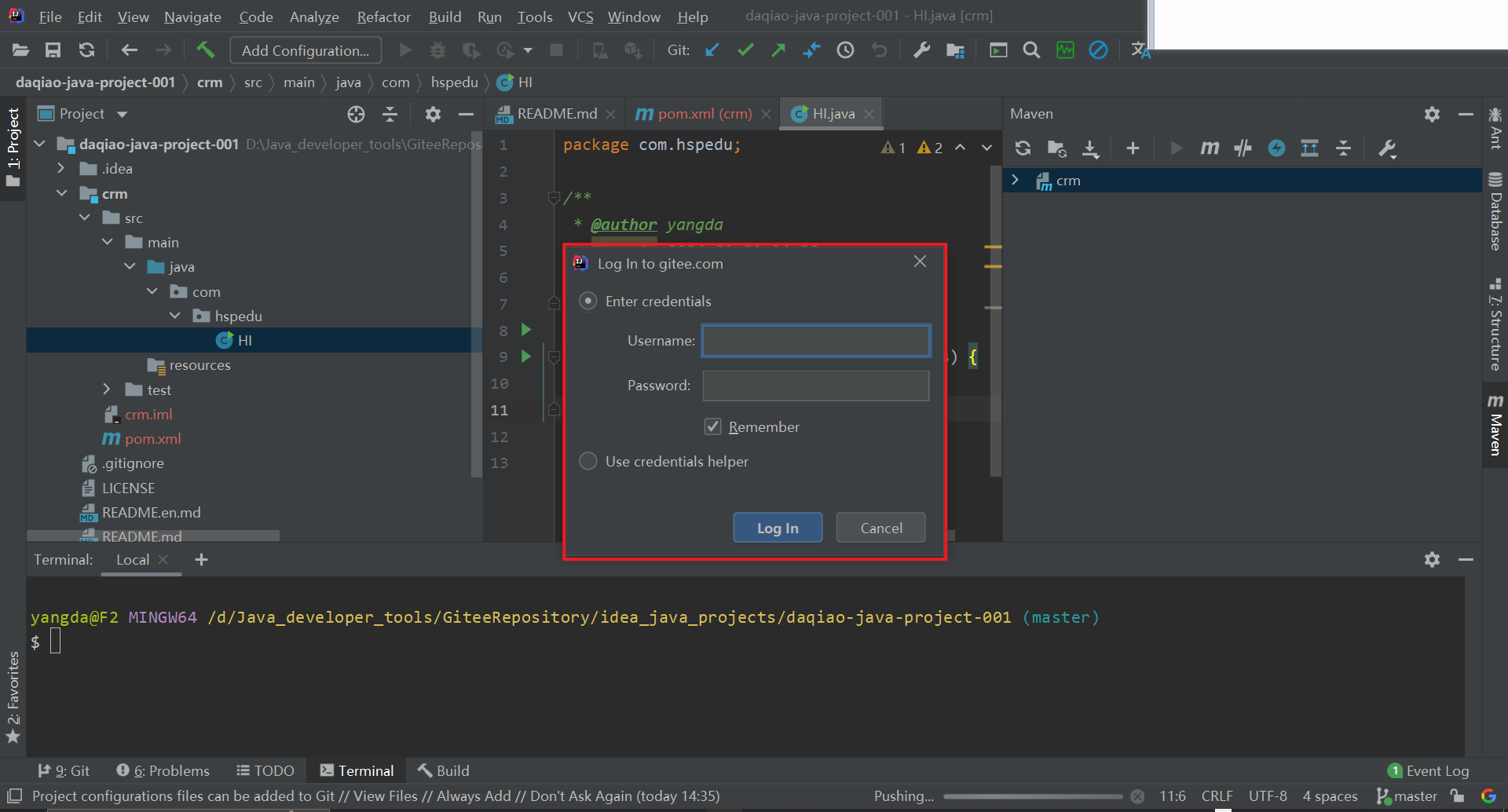Select Enter credentials radio option
The height and width of the screenshot is (812, 1508).
pyautogui.click(x=587, y=302)
